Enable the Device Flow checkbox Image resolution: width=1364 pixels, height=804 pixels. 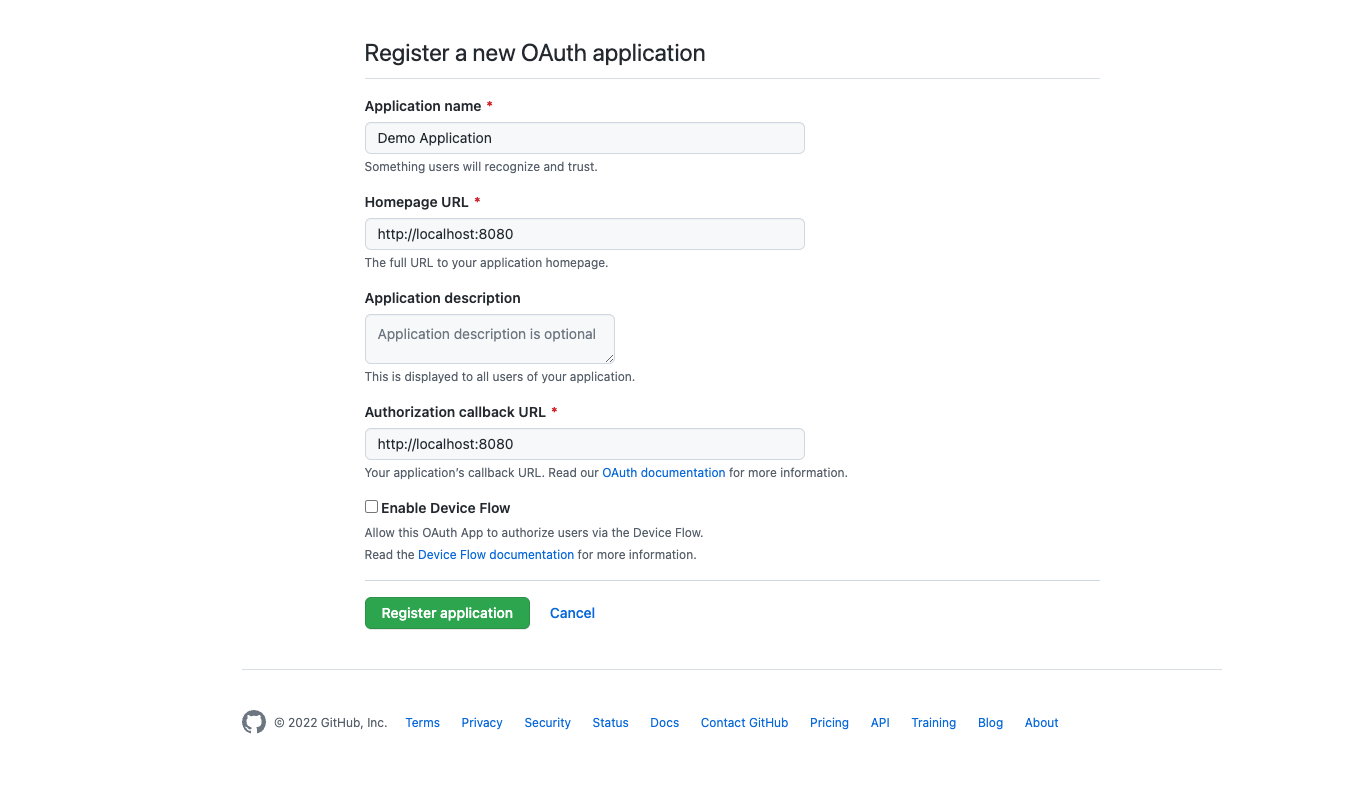click(371, 507)
